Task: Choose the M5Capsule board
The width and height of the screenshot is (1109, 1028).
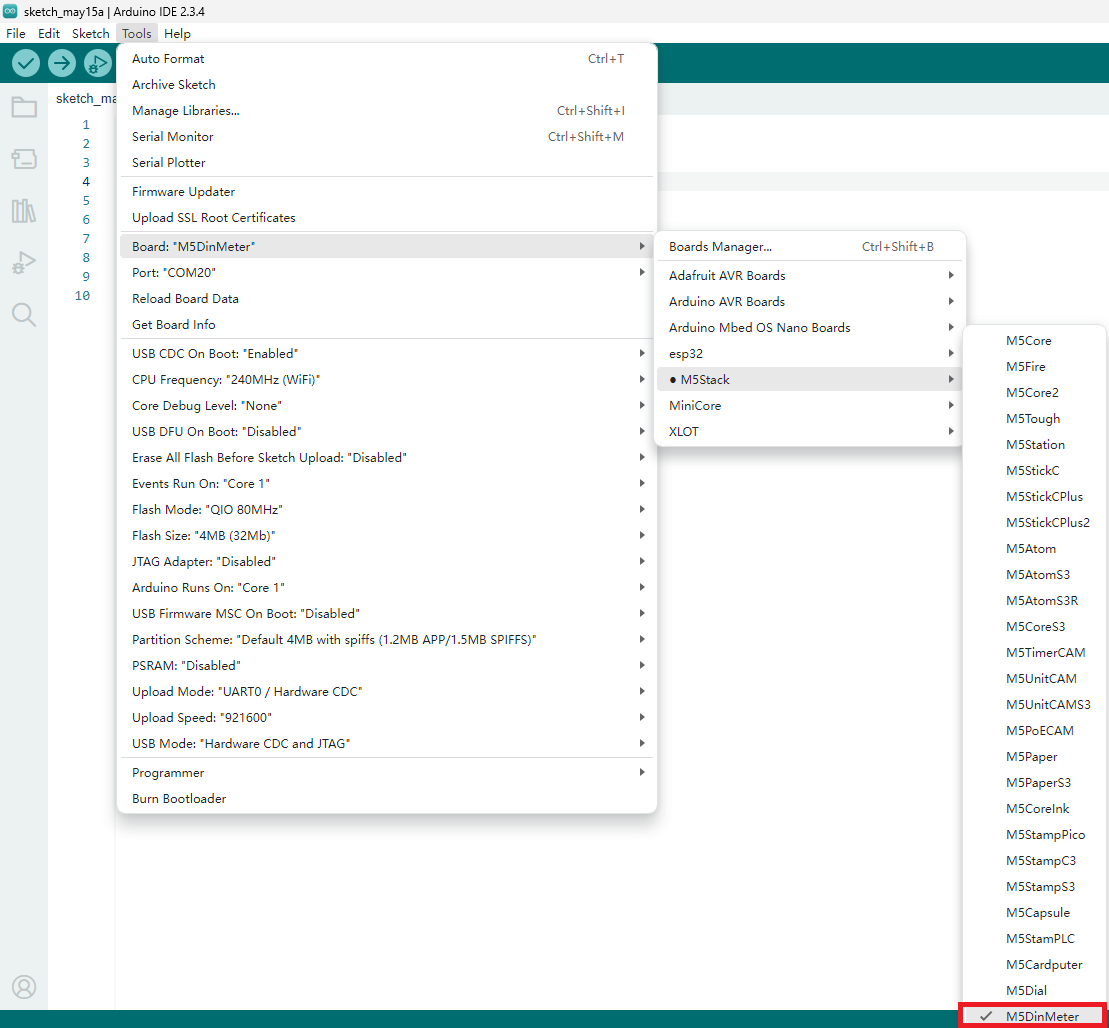Action: tap(1034, 913)
